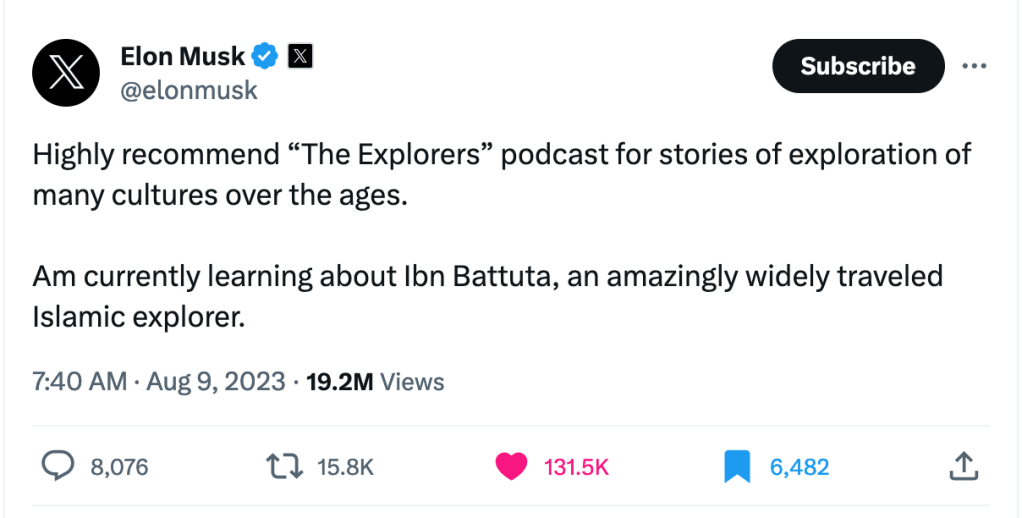Click the 15.8K reposts count

point(345,466)
